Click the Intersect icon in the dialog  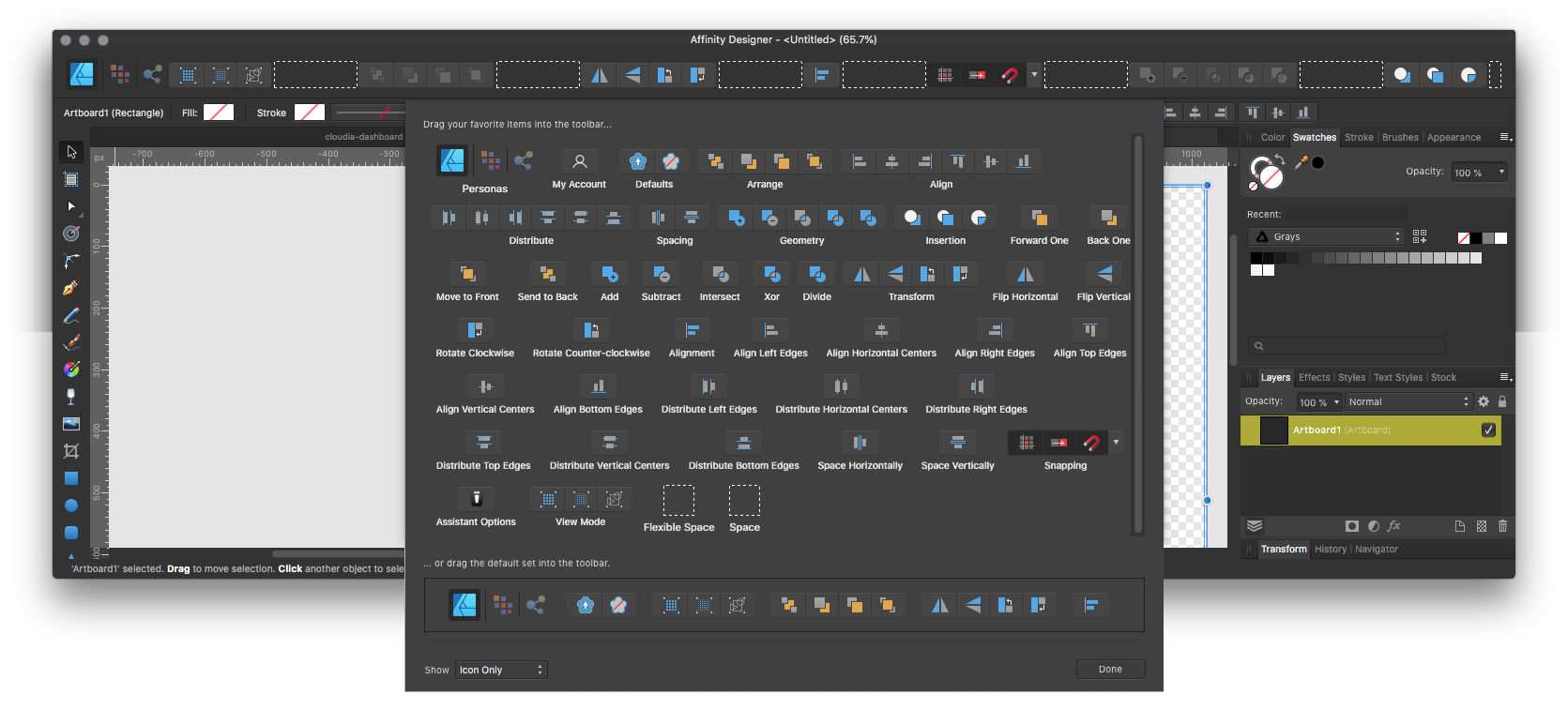tap(720, 274)
